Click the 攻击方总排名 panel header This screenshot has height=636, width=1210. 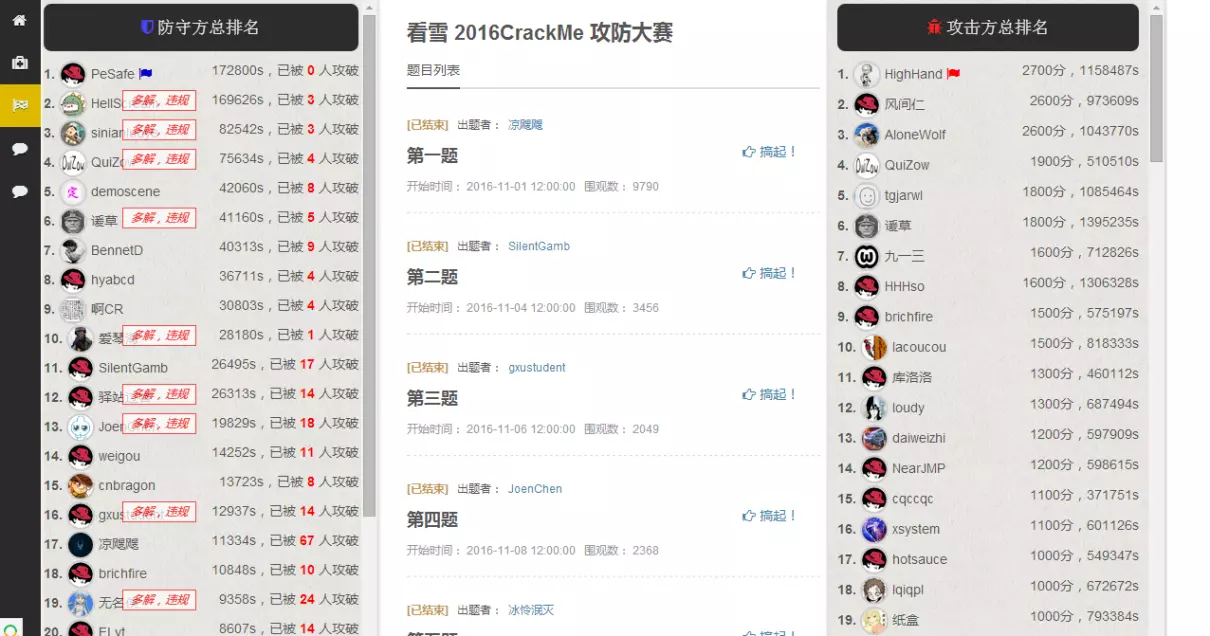click(x=988, y=27)
